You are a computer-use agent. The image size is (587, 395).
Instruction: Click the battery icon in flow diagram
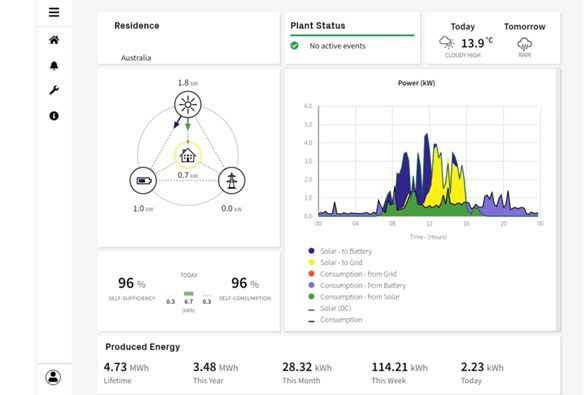pos(143,181)
